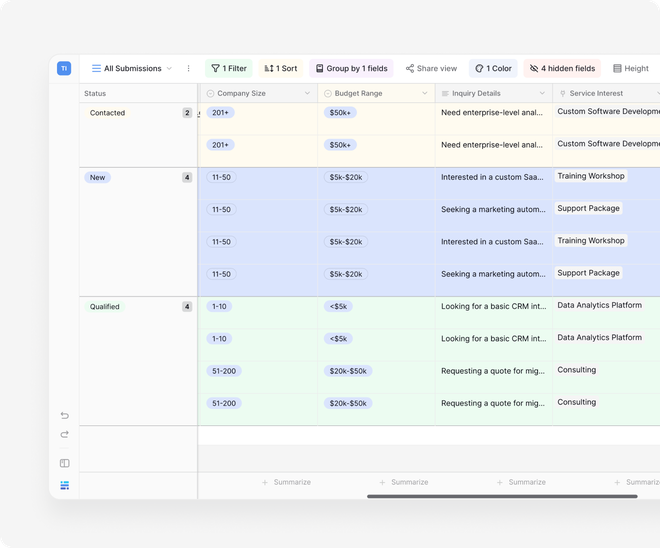660x548 pixels.
Task: Toggle the 1 Filter control
Action: [x=228, y=69]
